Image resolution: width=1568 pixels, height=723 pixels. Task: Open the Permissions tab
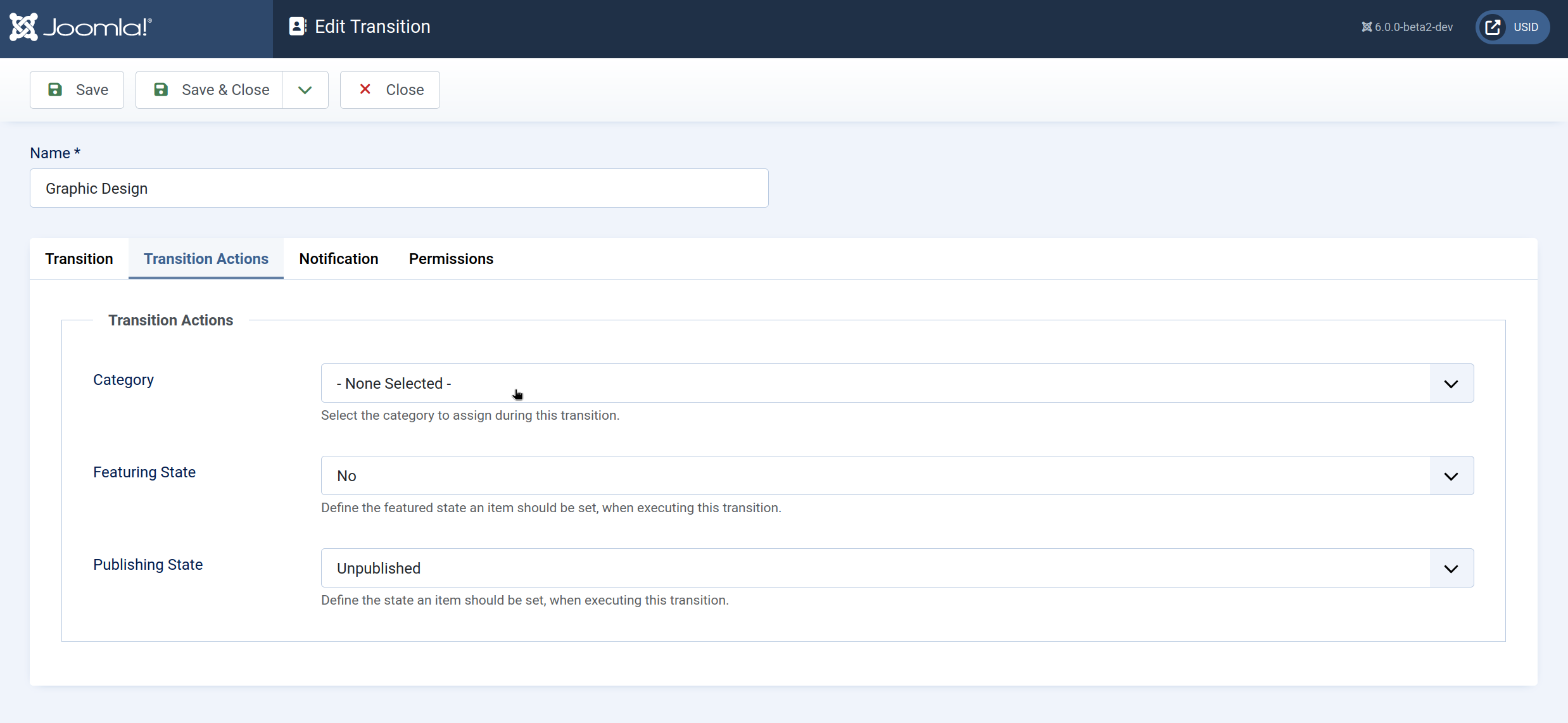click(451, 259)
